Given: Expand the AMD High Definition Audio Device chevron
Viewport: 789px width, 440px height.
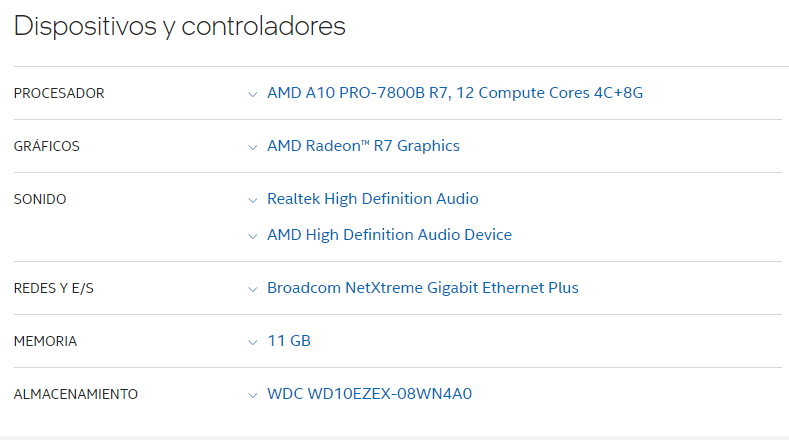Looking at the screenshot, I should click(253, 236).
